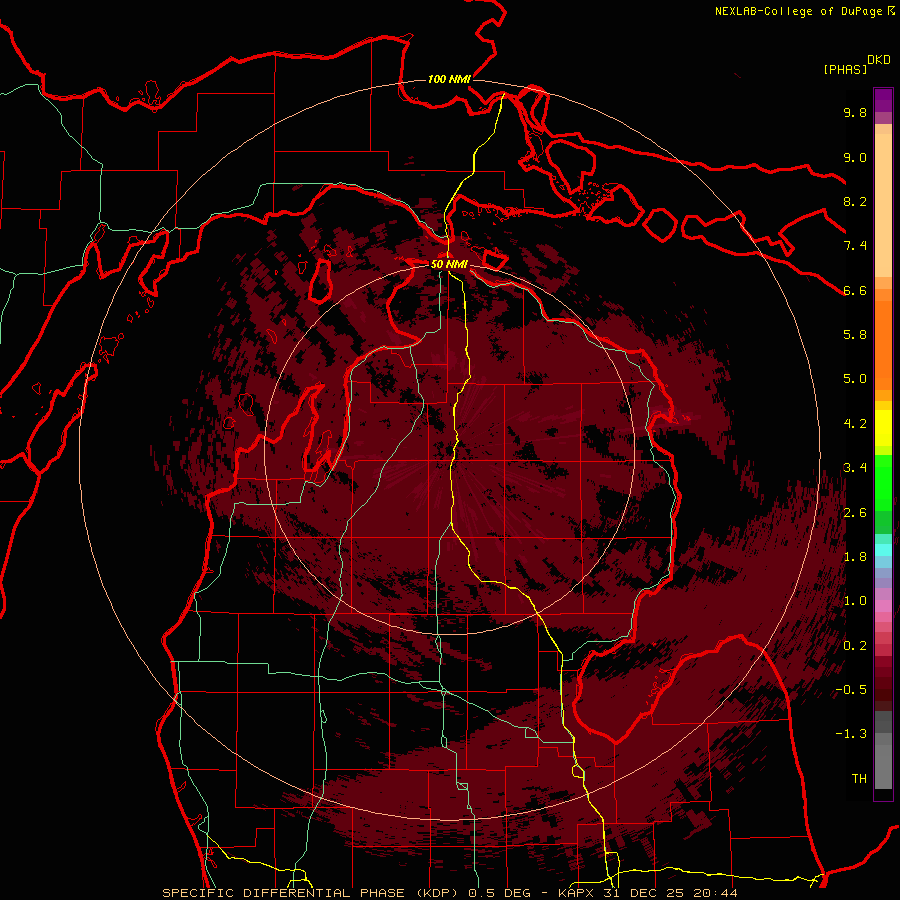
Task: Click the 2.6 value on the color scale
Action: 855,513
